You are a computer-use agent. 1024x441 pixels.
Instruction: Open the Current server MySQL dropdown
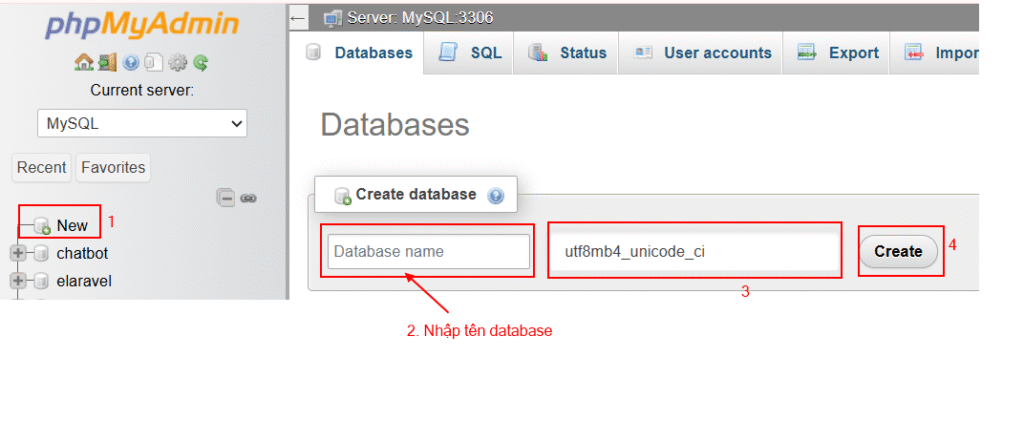point(142,123)
